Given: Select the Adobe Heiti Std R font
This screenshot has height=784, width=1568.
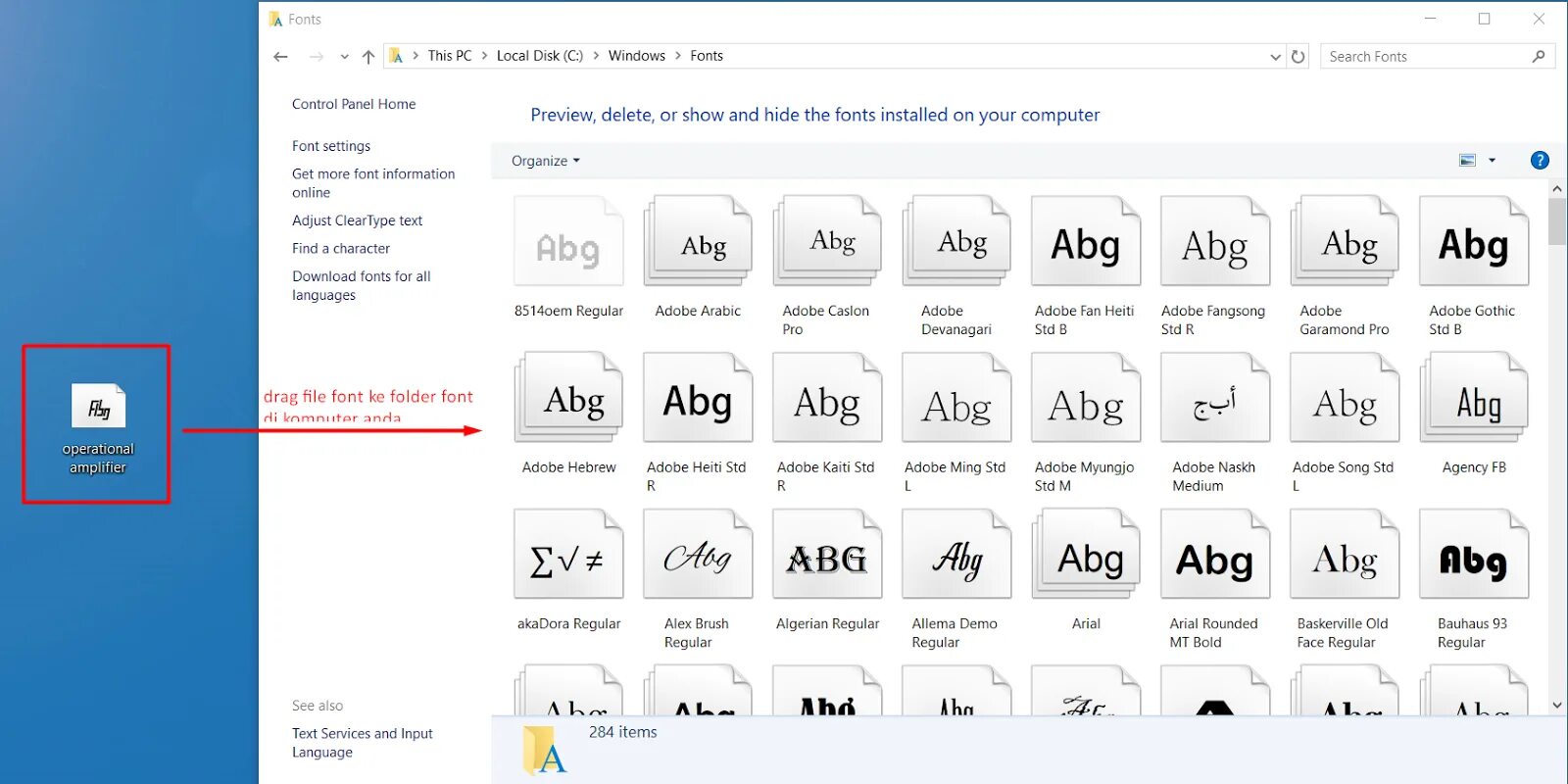Looking at the screenshot, I should pos(698,397).
